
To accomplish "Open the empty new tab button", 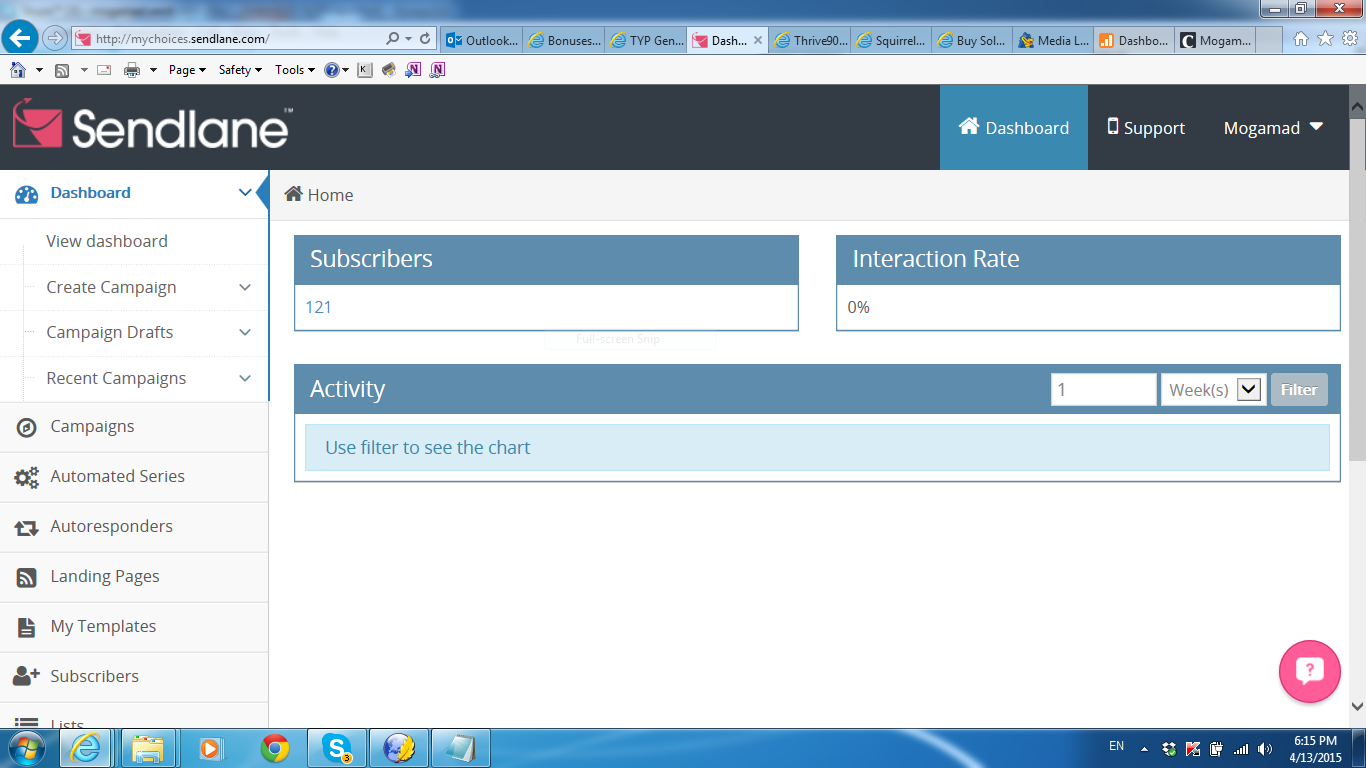I will [1270, 40].
